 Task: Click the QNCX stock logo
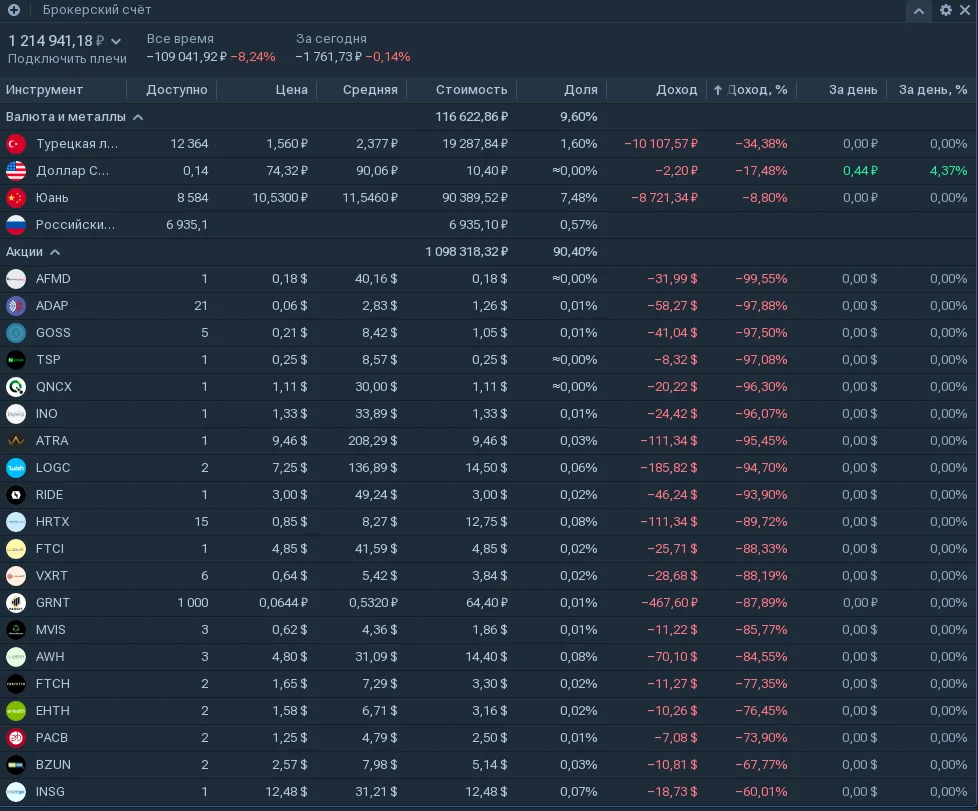pyautogui.click(x=16, y=387)
